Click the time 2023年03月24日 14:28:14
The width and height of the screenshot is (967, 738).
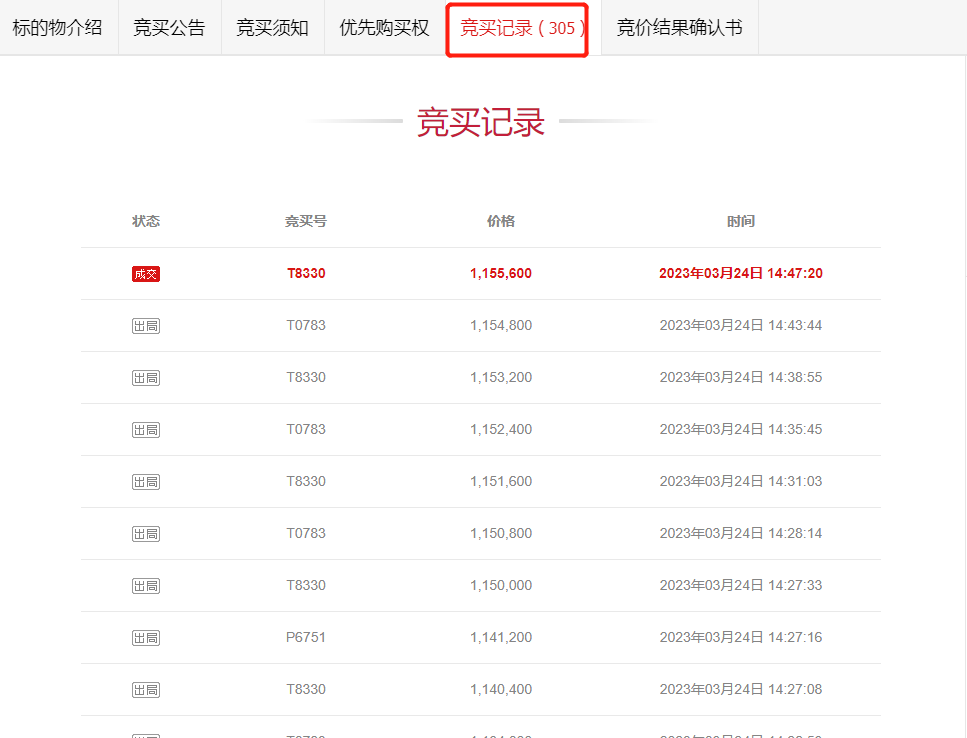tap(741, 533)
